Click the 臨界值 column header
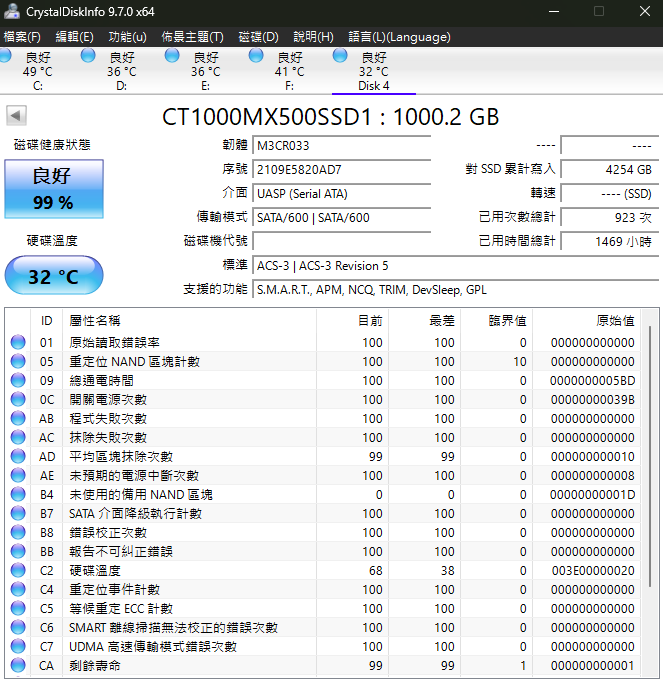This screenshot has width=663, height=682. (497, 321)
